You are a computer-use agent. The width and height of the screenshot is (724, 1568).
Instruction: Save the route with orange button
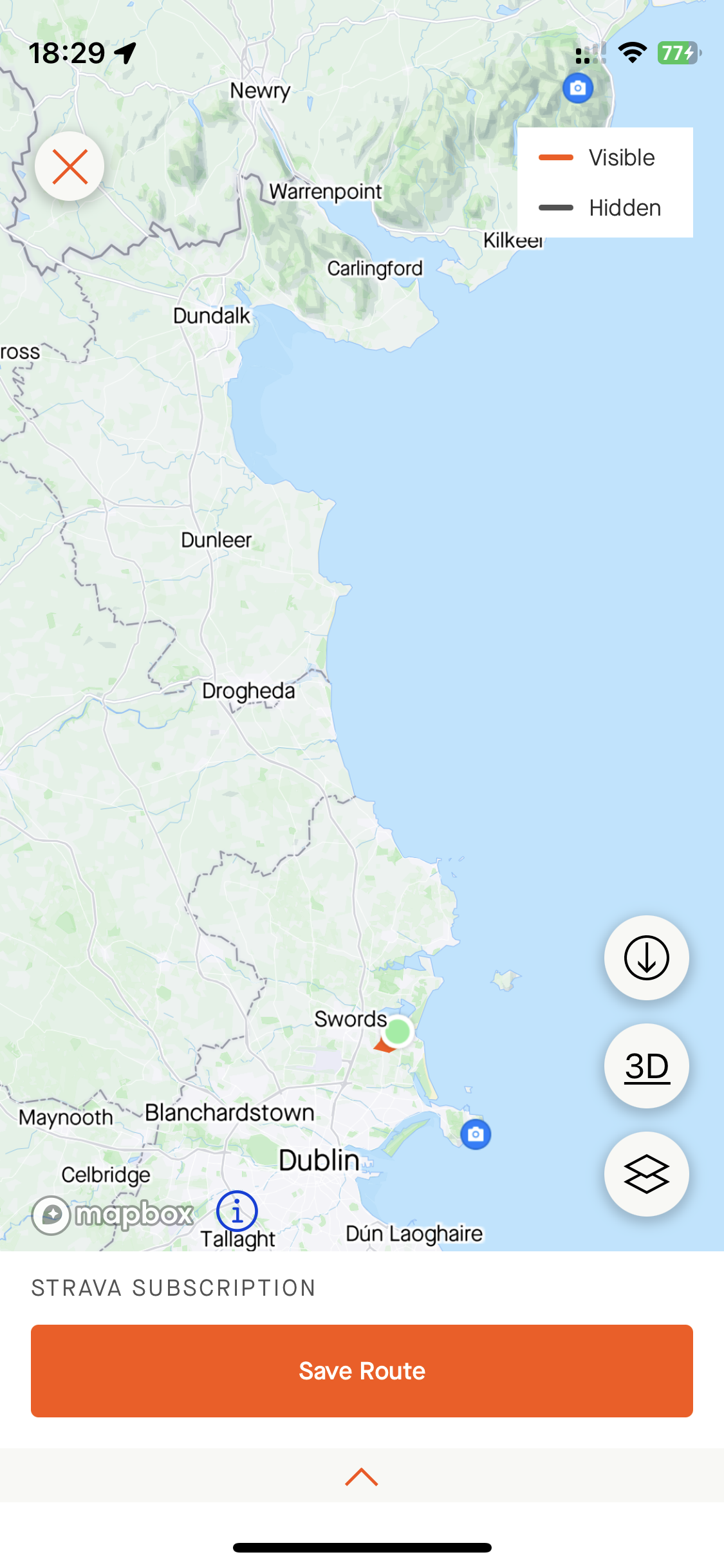(362, 1370)
